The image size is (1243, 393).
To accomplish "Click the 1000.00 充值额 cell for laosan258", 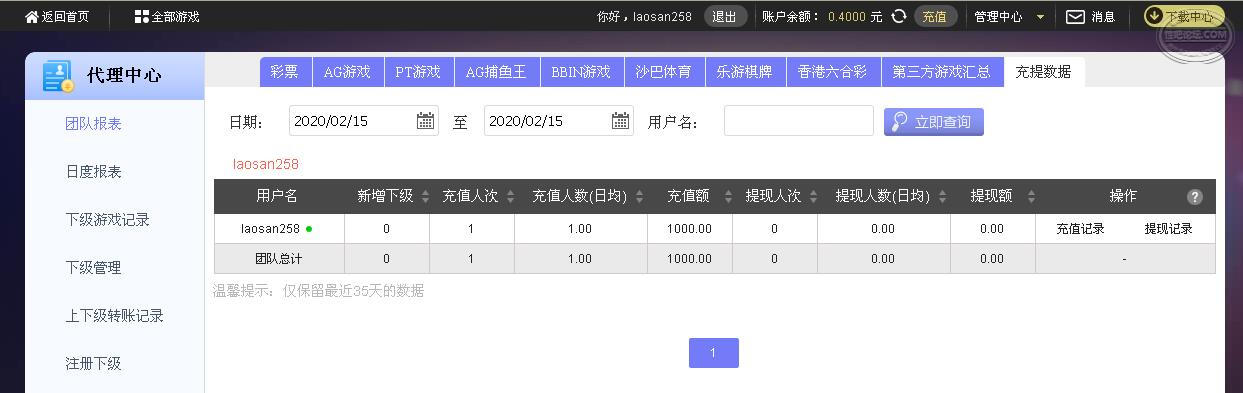I will [x=690, y=229].
